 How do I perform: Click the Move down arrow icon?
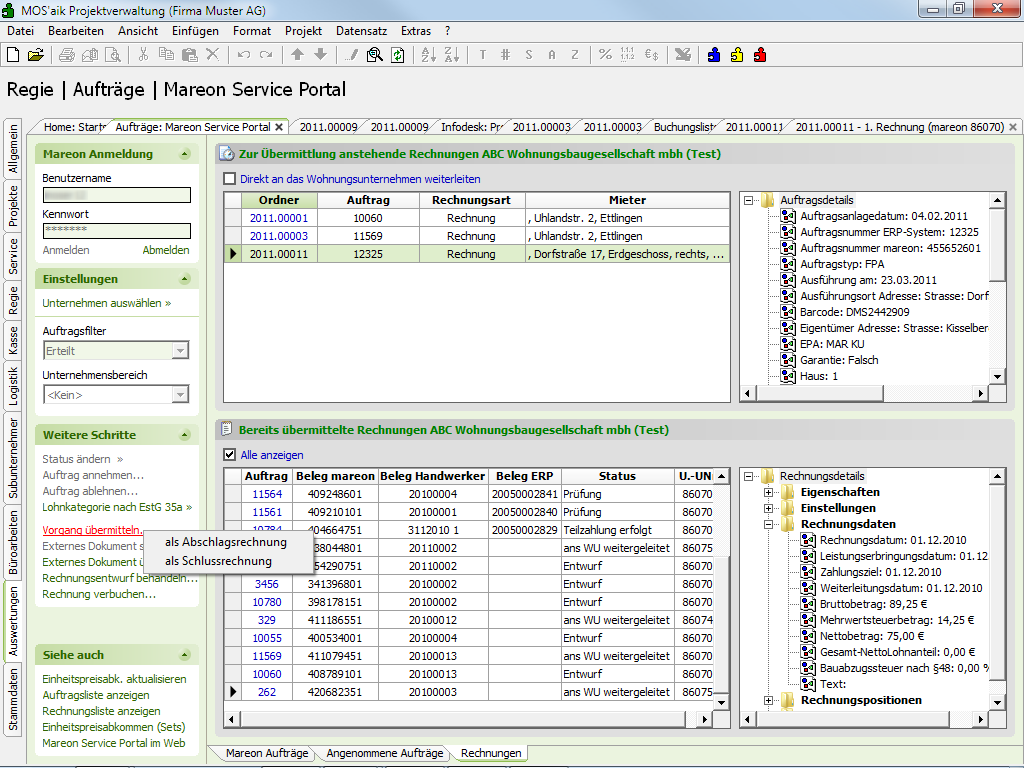coord(320,55)
